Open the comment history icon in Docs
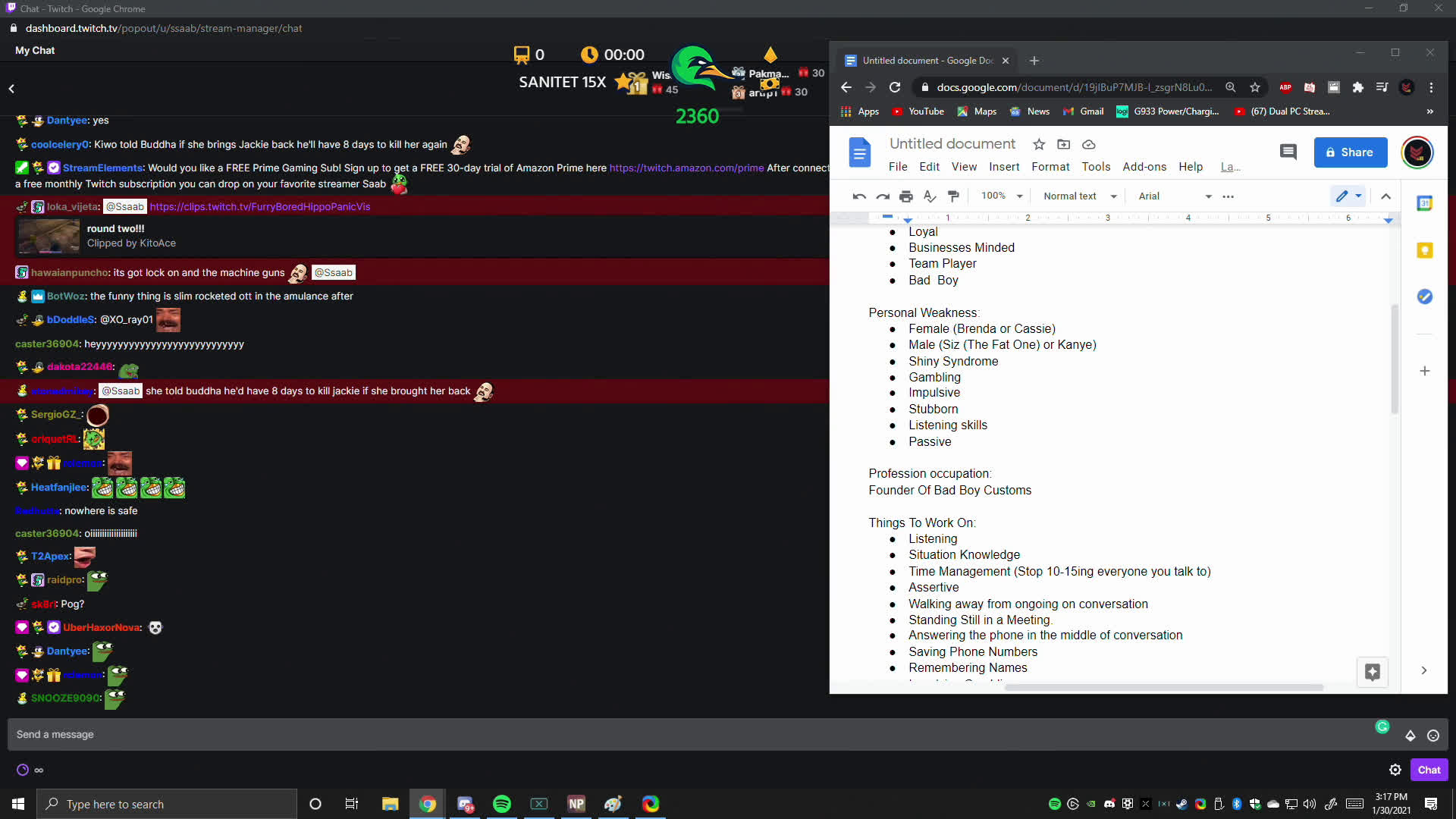The height and width of the screenshot is (819, 1456). point(1288,152)
